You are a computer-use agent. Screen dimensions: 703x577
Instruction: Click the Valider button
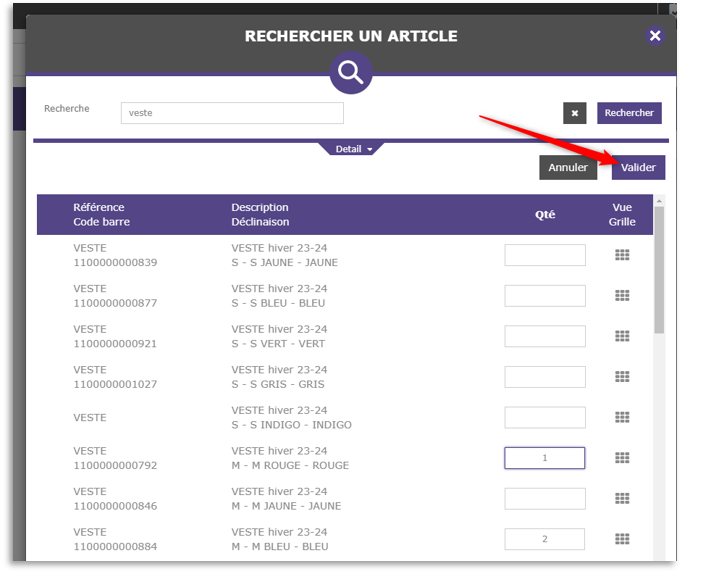(x=638, y=167)
